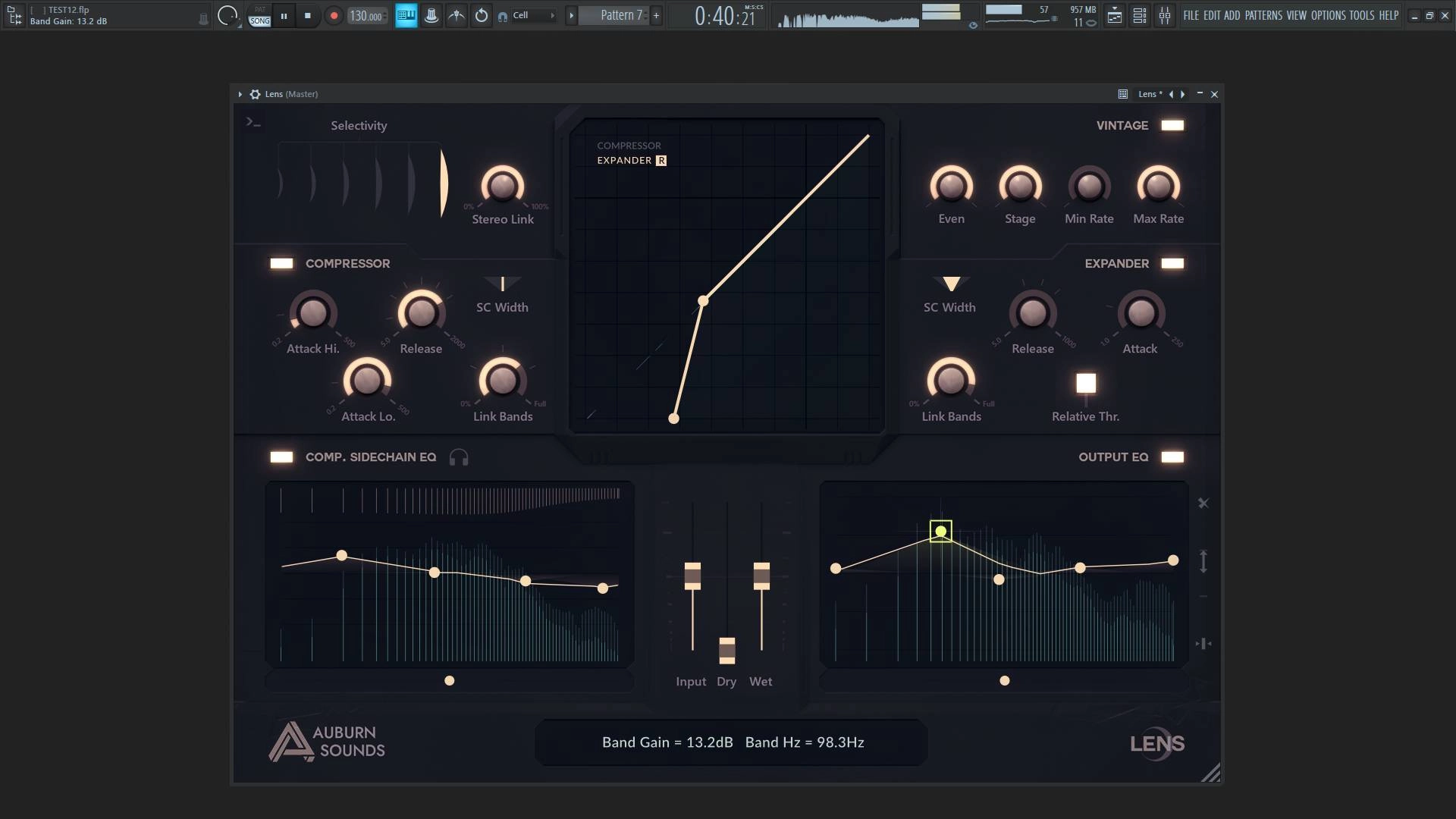1456x819 pixels.
Task: Select the EXPANDER curve label
Action: [x=624, y=160]
